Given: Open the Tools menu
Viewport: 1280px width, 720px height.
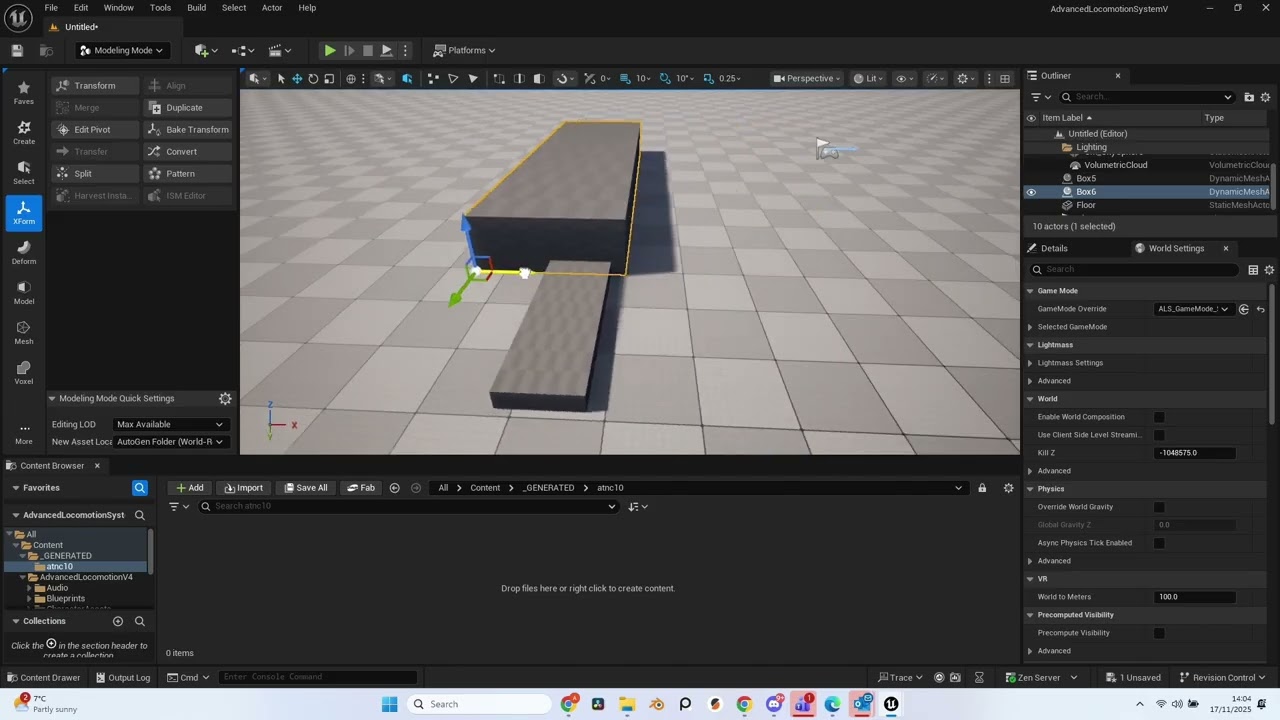Looking at the screenshot, I should click(160, 8).
